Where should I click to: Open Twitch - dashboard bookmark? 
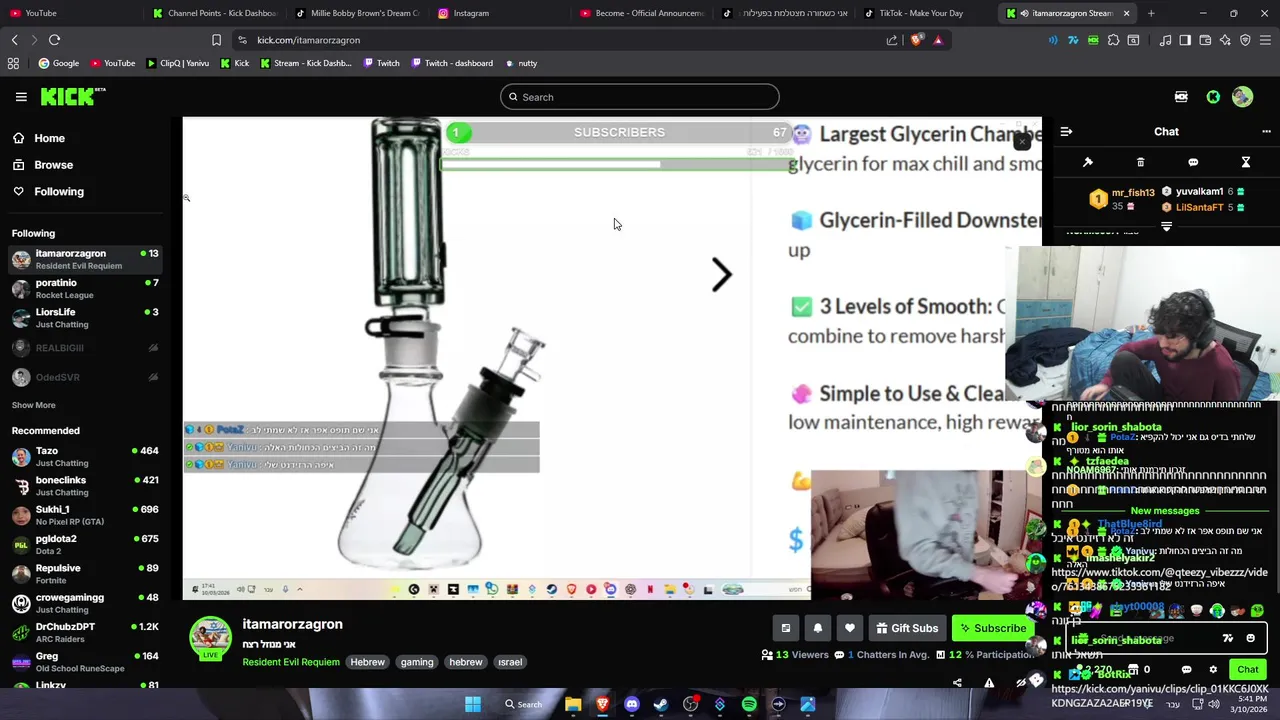452,63
